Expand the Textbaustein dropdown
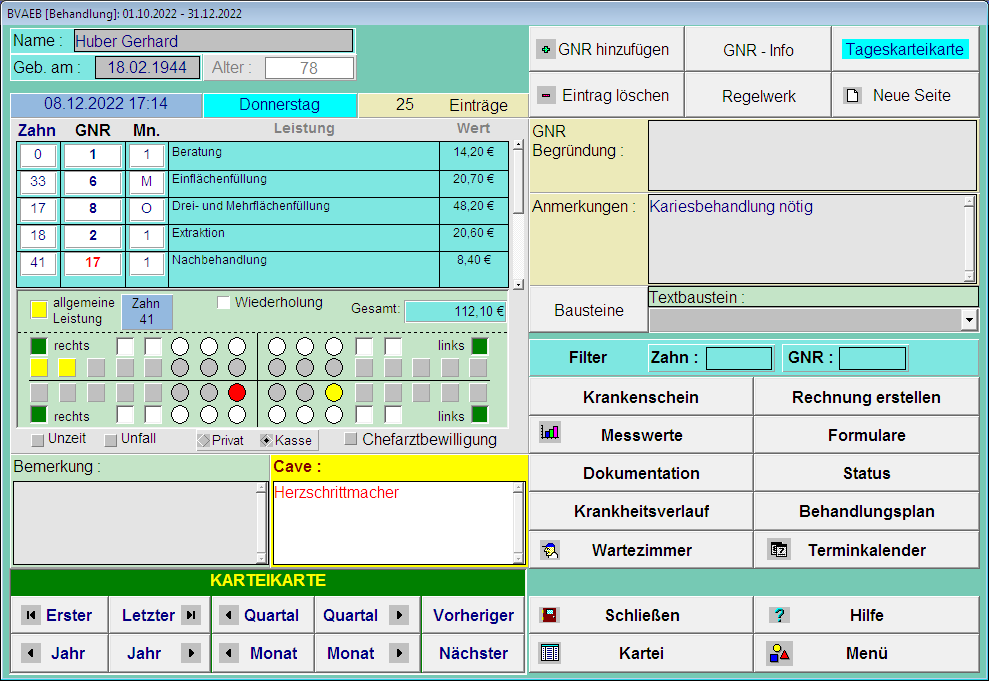The image size is (989, 681). [x=968, y=320]
